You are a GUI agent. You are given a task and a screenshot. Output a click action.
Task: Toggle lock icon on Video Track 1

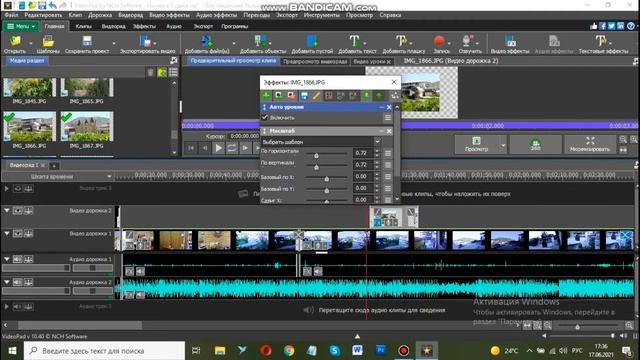[29, 233]
